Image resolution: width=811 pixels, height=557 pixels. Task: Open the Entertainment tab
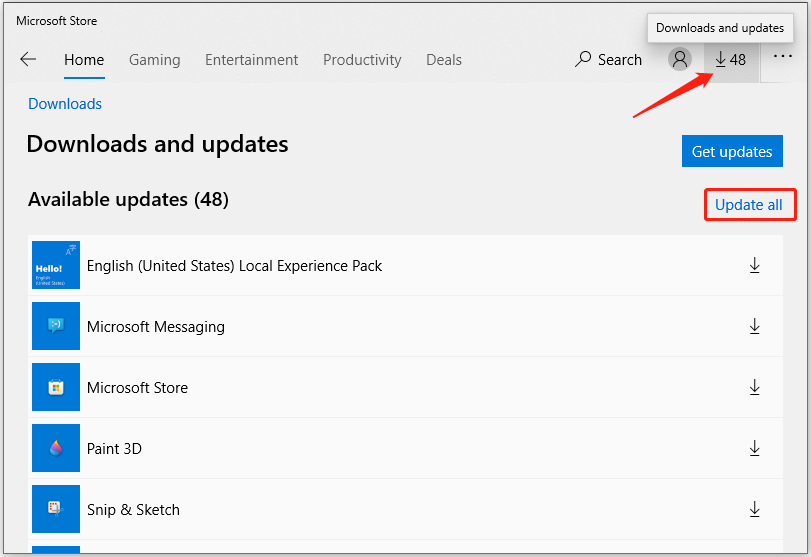(251, 60)
